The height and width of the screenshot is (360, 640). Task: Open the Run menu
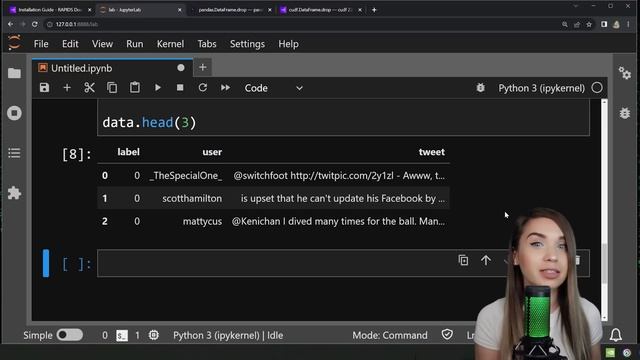tap(135, 44)
